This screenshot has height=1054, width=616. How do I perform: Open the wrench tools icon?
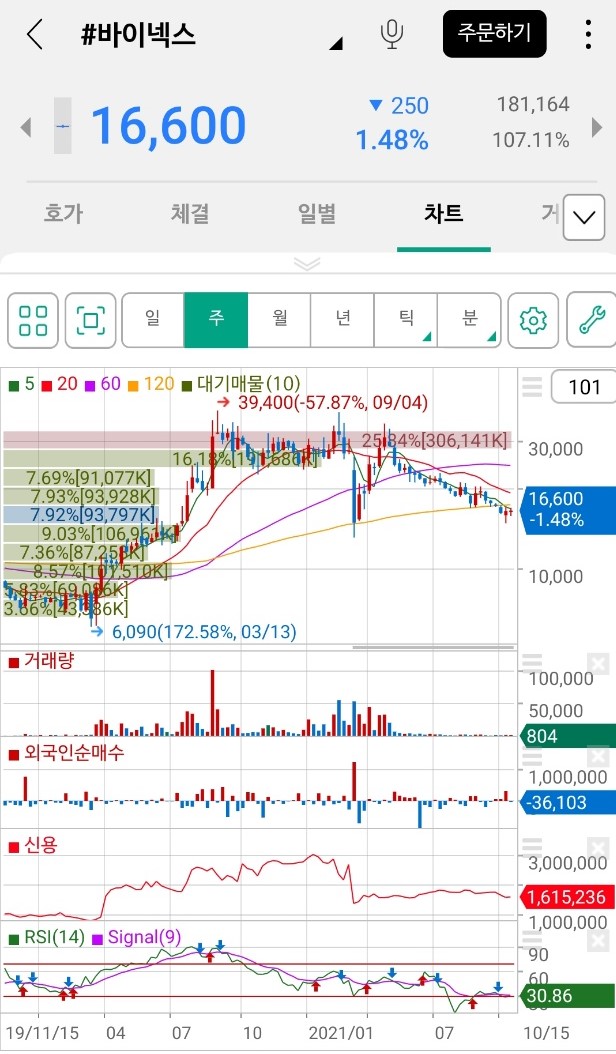(592, 320)
